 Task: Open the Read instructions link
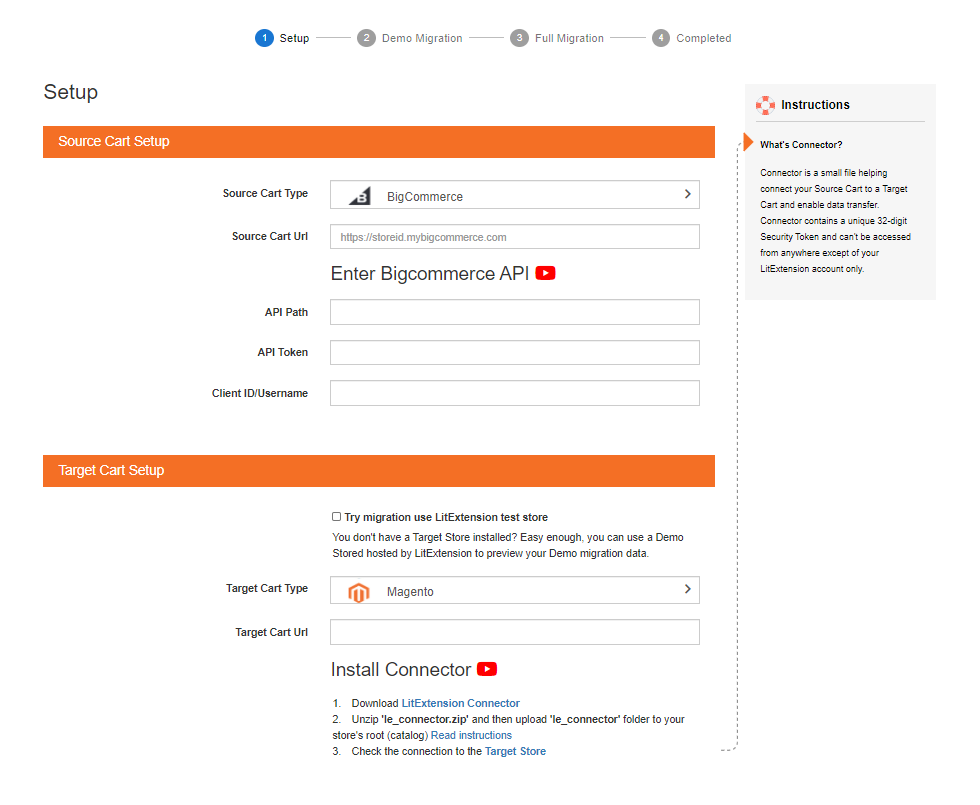[471, 735]
